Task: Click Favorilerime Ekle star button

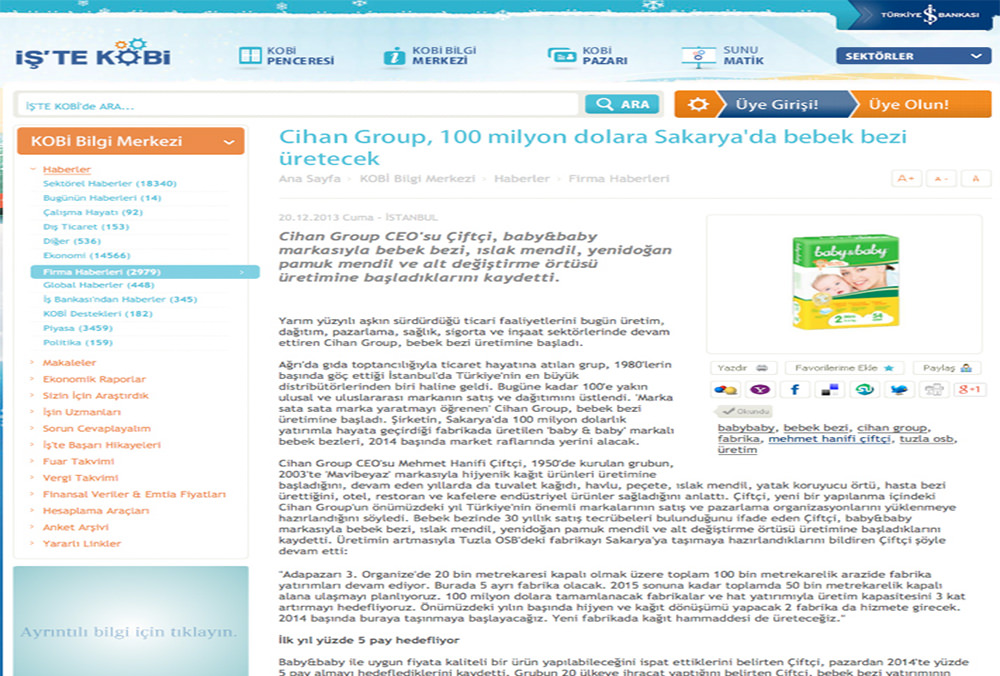Action: (x=844, y=368)
